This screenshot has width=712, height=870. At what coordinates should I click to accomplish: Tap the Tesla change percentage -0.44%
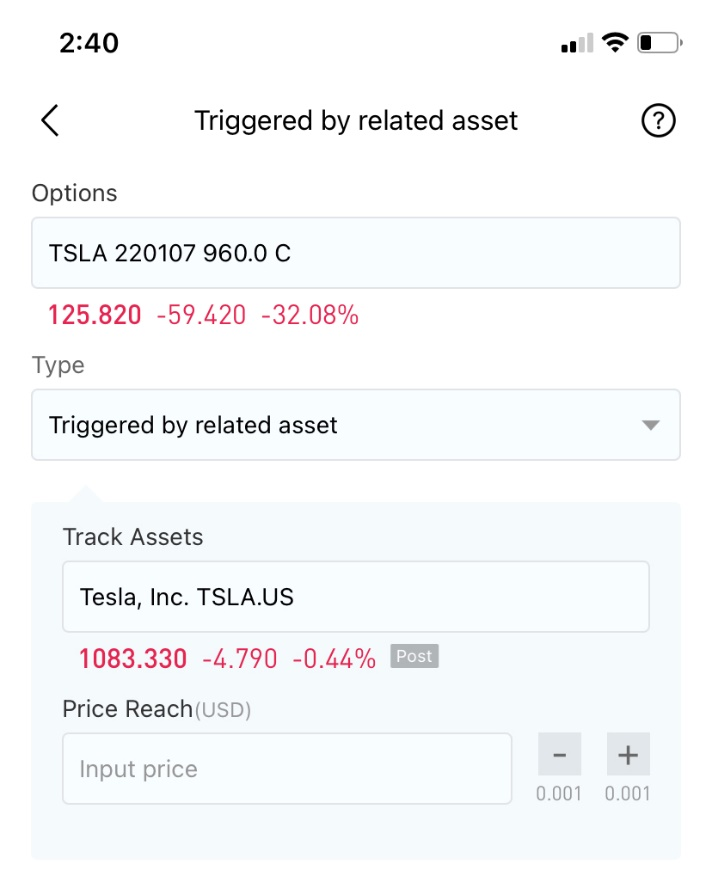(x=334, y=659)
